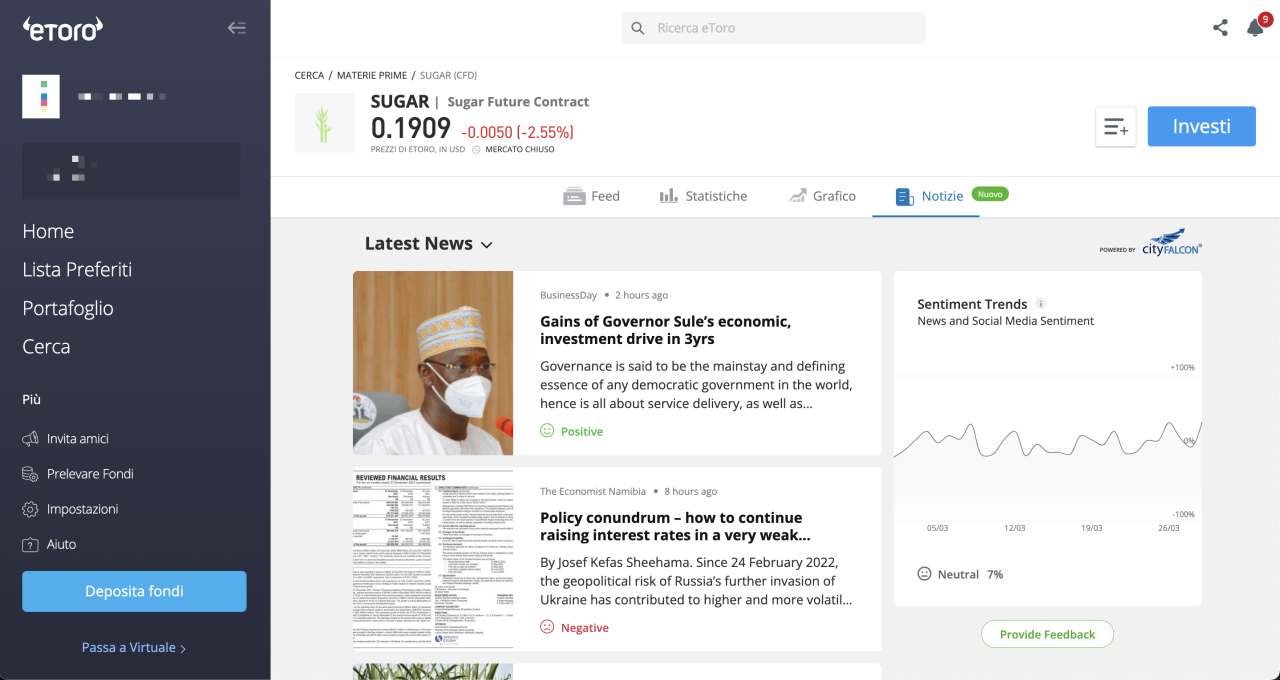This screenshot has height=680, width=1280.
Task: Click the share icon in top bar
Action: [1220, 28]
